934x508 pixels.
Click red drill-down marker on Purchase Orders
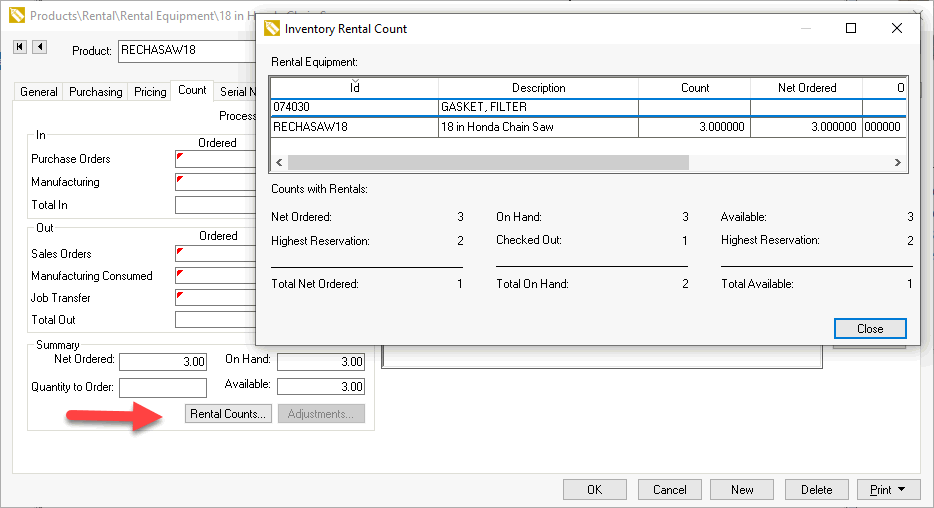[x=180, y=156]
